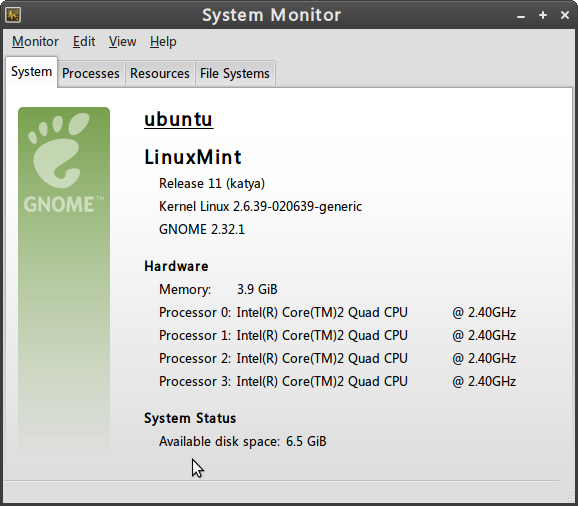Screen dimensions: 578x506
Task: Click the green GNOME foot logo
Action: [64, 280]
